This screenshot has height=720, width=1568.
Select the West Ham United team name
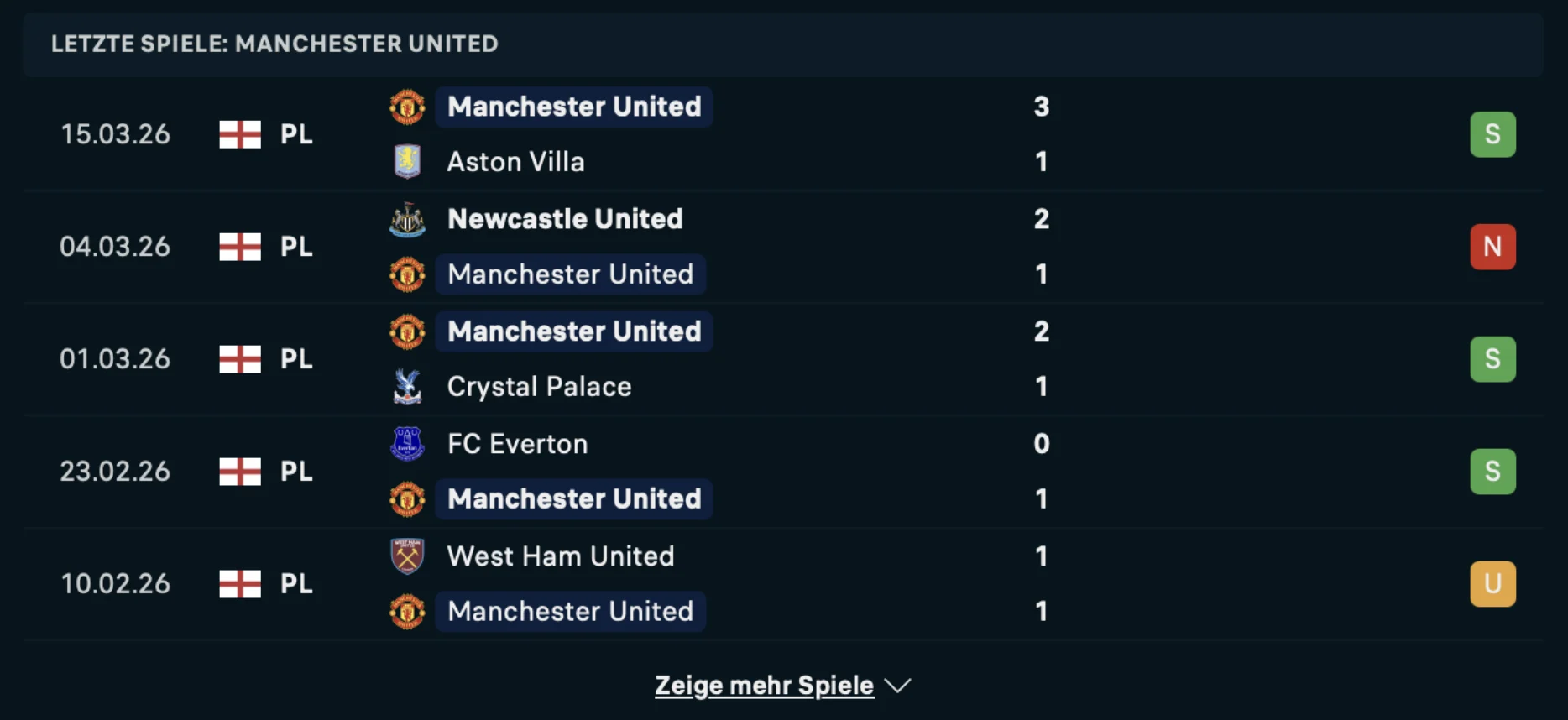point(560,556)
